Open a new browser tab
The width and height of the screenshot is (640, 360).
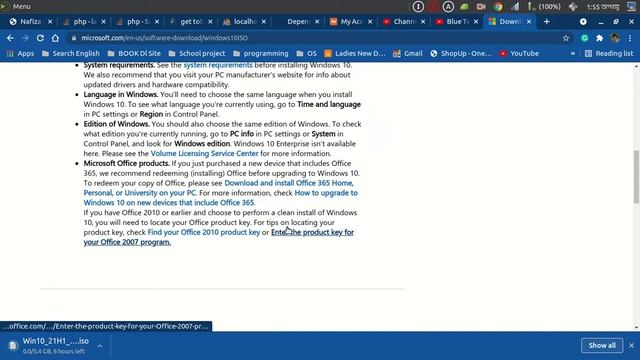(x=547, y=22)
